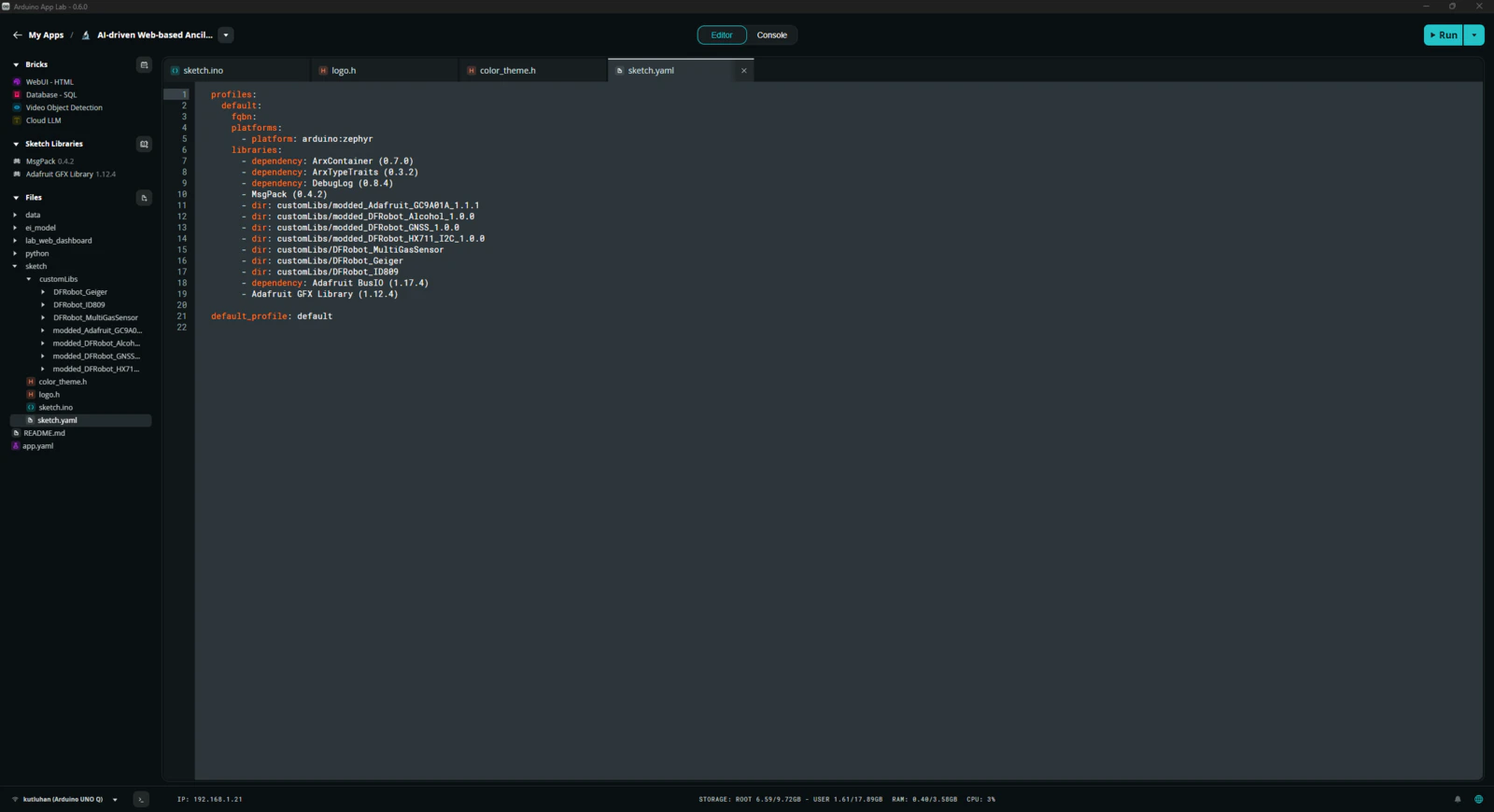The height and width of the screenshot is (812, 1494).
Task: Select the Video Object Detection brick icon
Action: click(17, 107)
